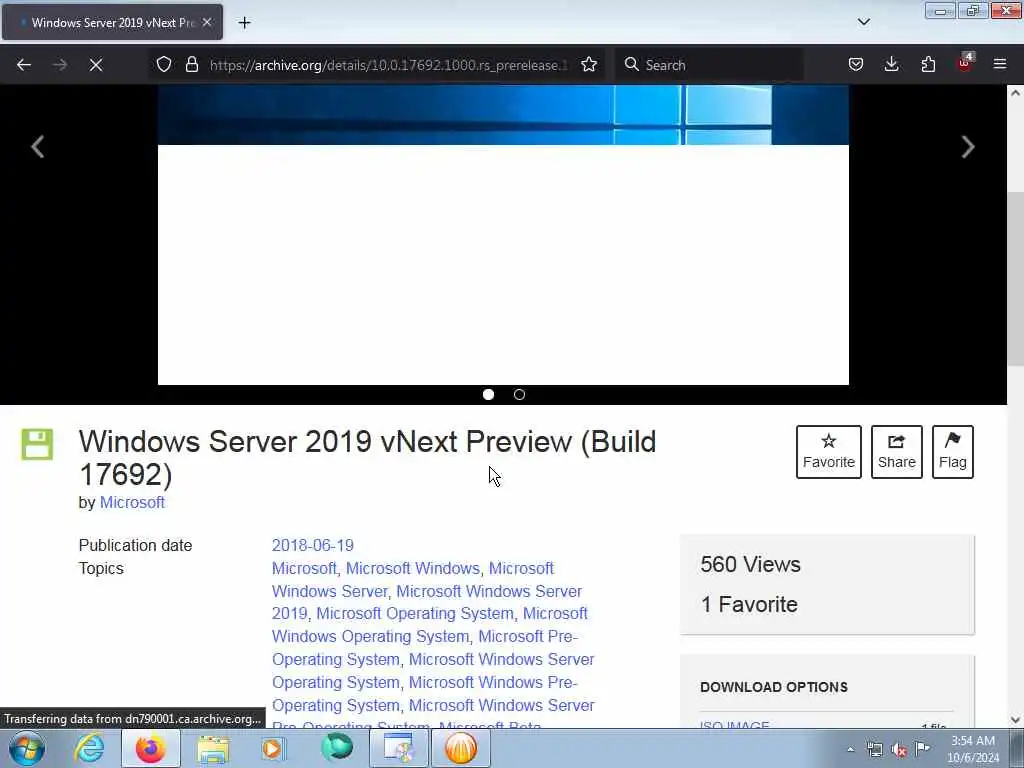Click the green software floppy icon
Viewport: 1024px width, 768px height.
point(37,444)
